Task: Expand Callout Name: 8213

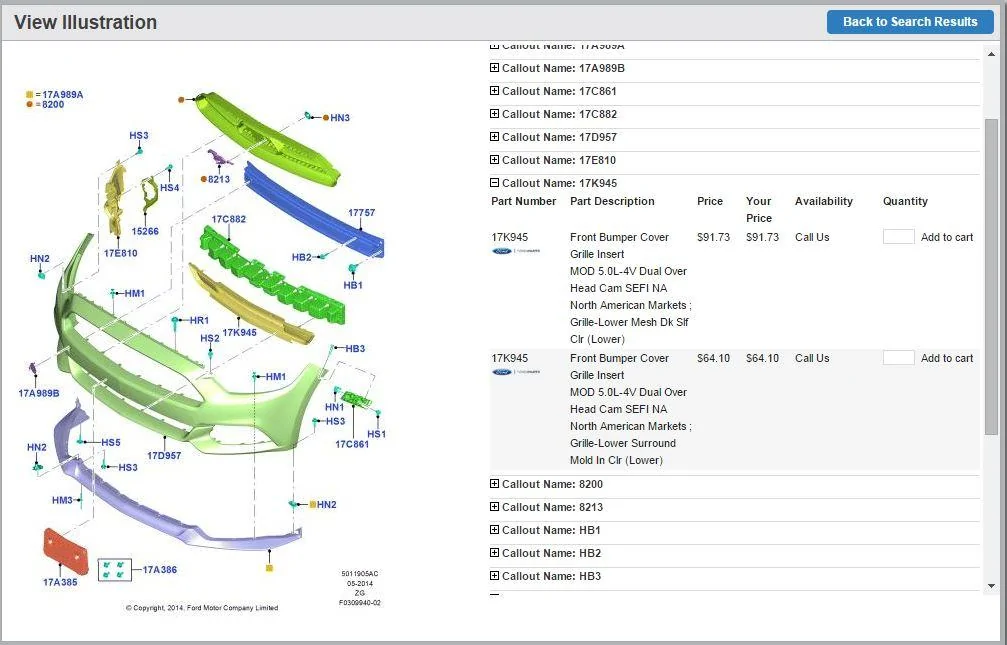Action: point(494,507)
